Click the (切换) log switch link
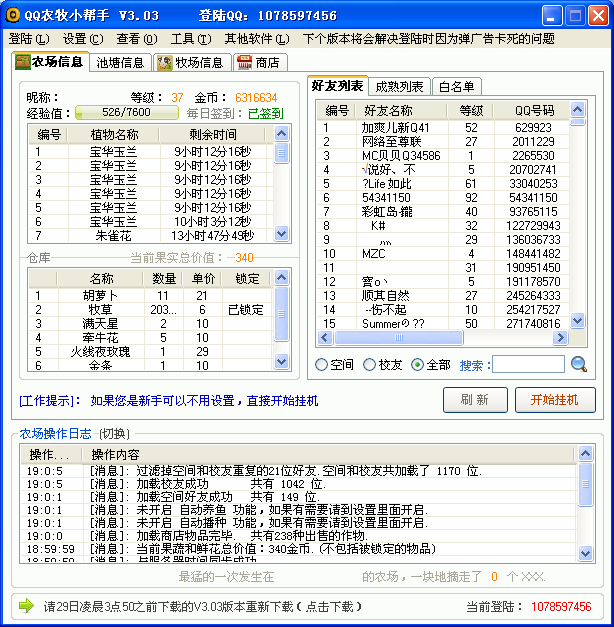Viewport: 614px width, 627px height. (114, 433)
